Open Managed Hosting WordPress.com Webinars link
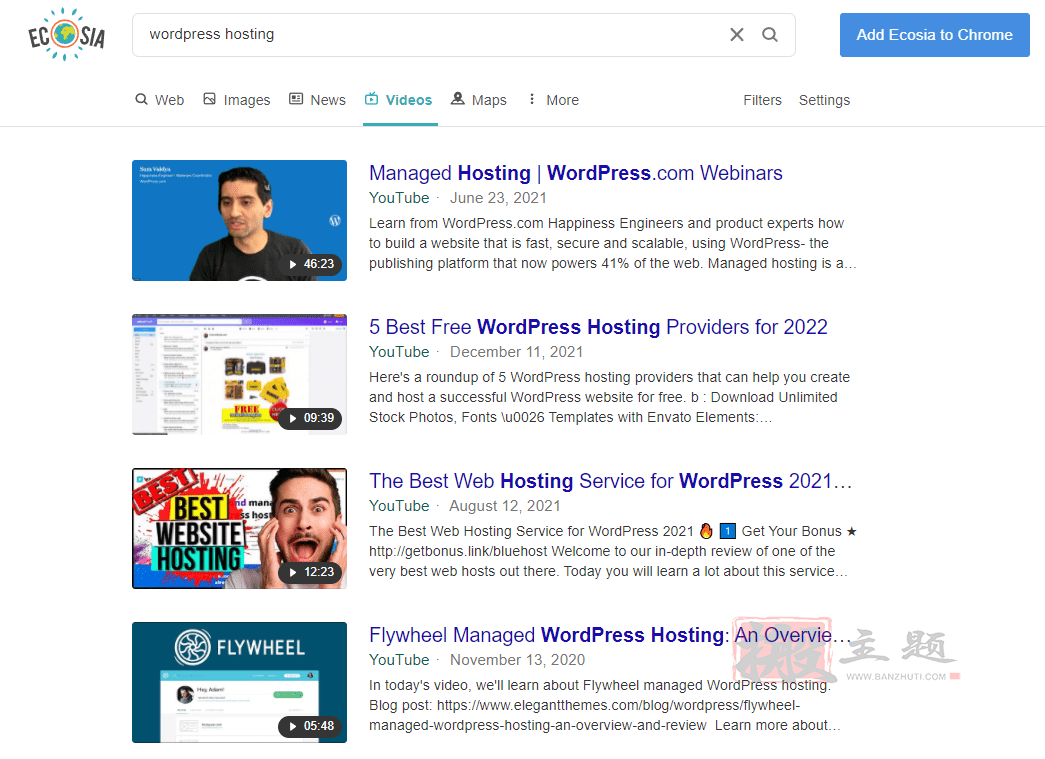The image size is (1045, 759). point(576,173)
